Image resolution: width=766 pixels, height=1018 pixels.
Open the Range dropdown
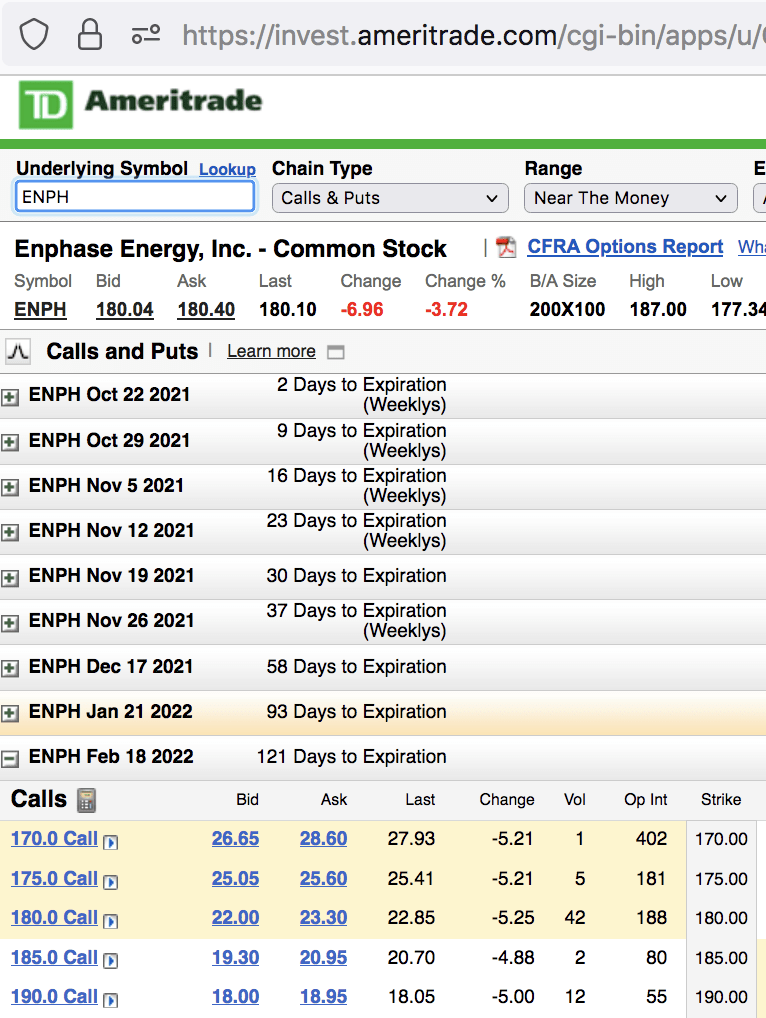pos(630,198)
